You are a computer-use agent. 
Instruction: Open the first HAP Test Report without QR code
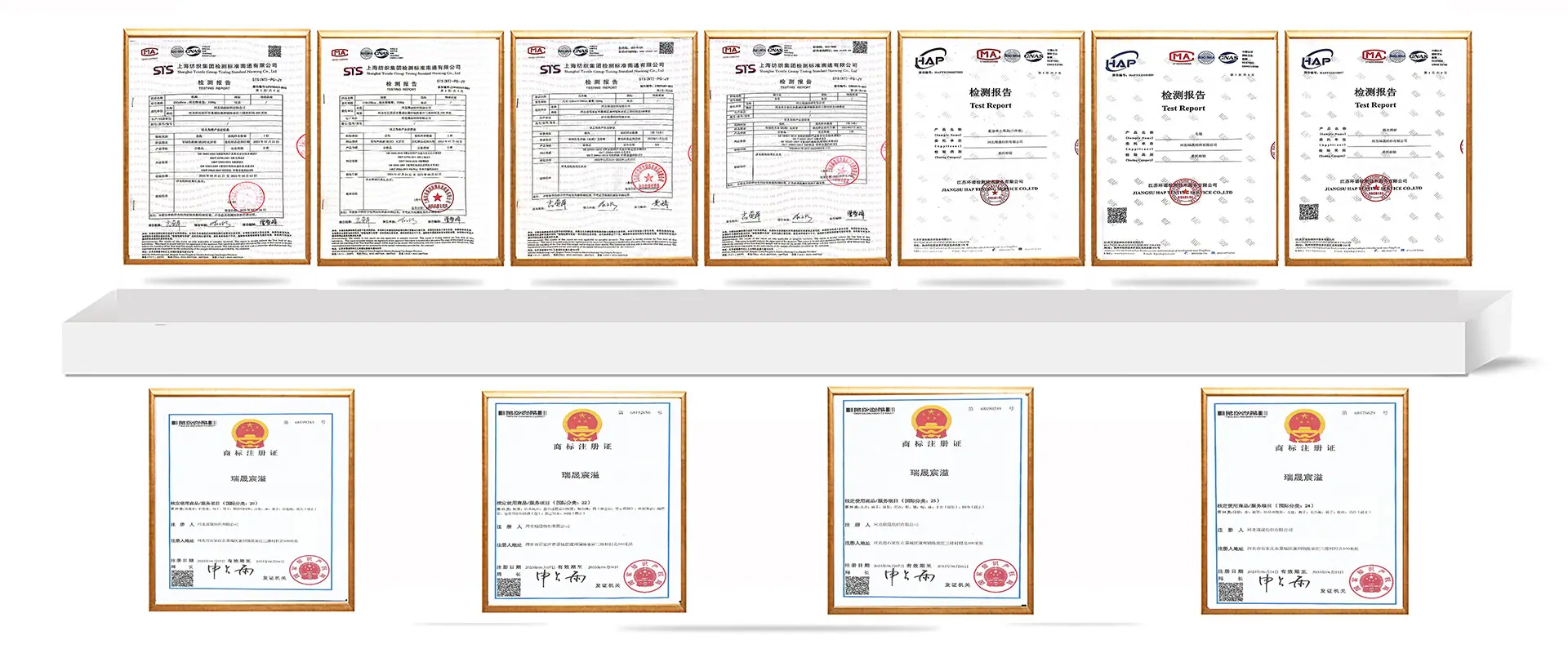(x=991, y=149)
